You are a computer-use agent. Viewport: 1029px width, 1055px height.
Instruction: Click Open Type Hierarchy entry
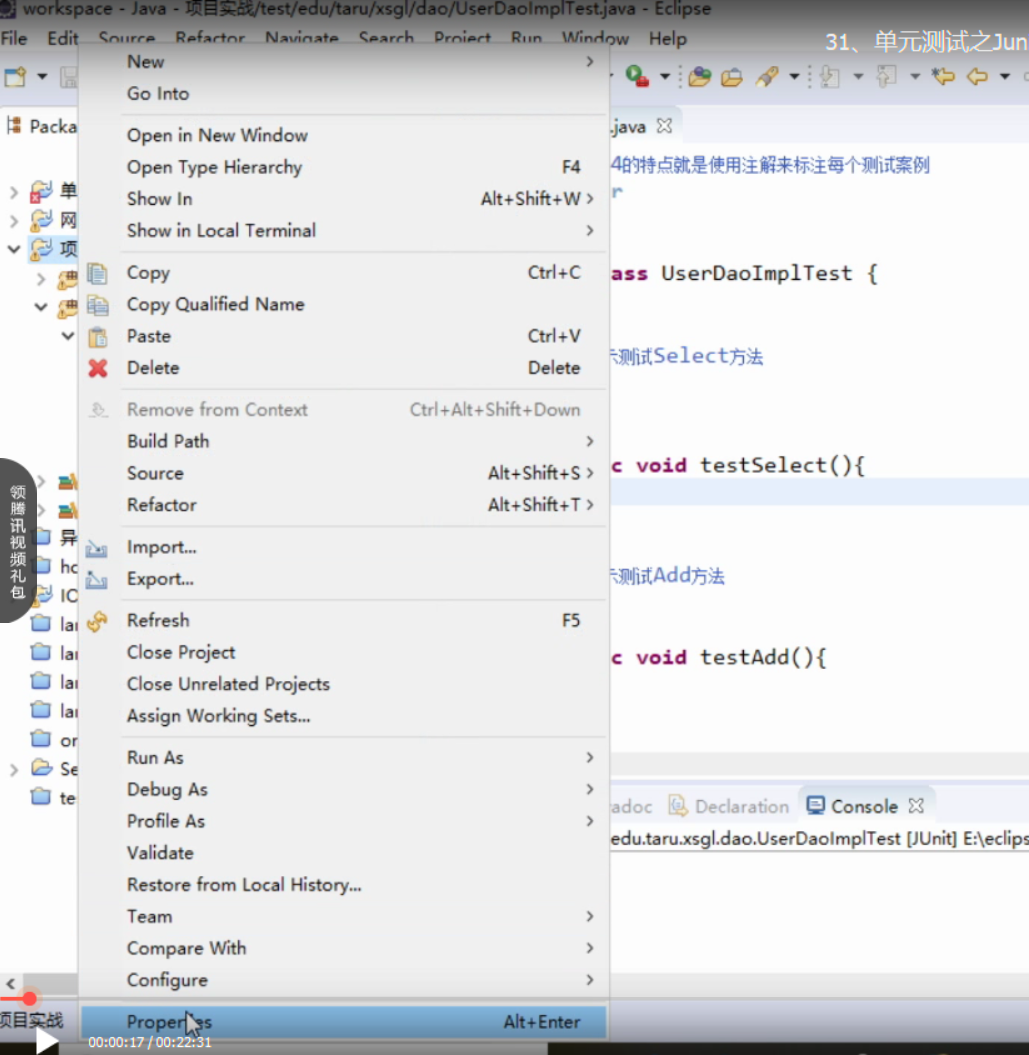[343, 167]
